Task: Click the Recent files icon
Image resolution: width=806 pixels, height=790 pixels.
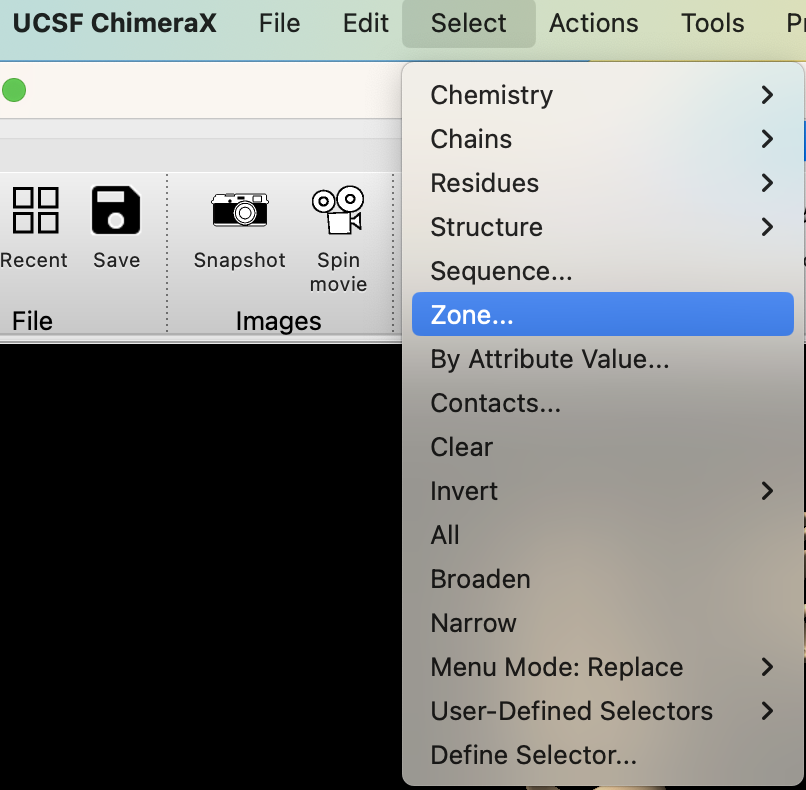Action: click(35, 211)
